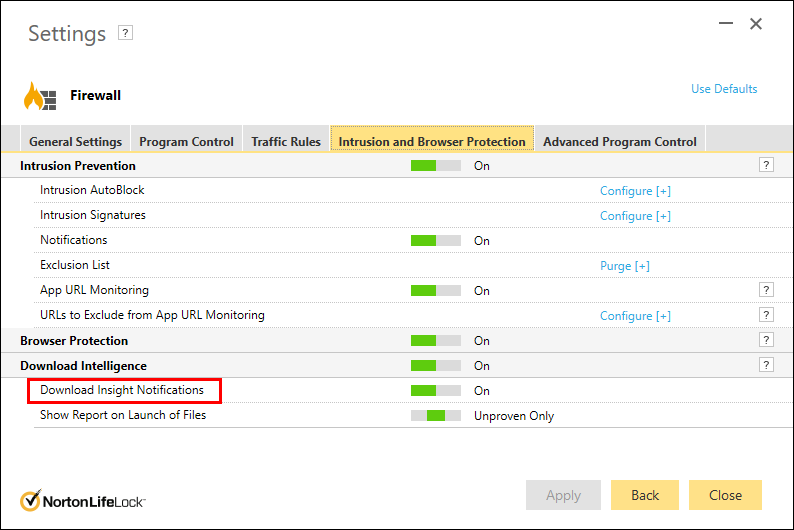Viewport: 794px width, 530px height.
Task: Click the Firewall flame icon
Action: tap(41, 96)
